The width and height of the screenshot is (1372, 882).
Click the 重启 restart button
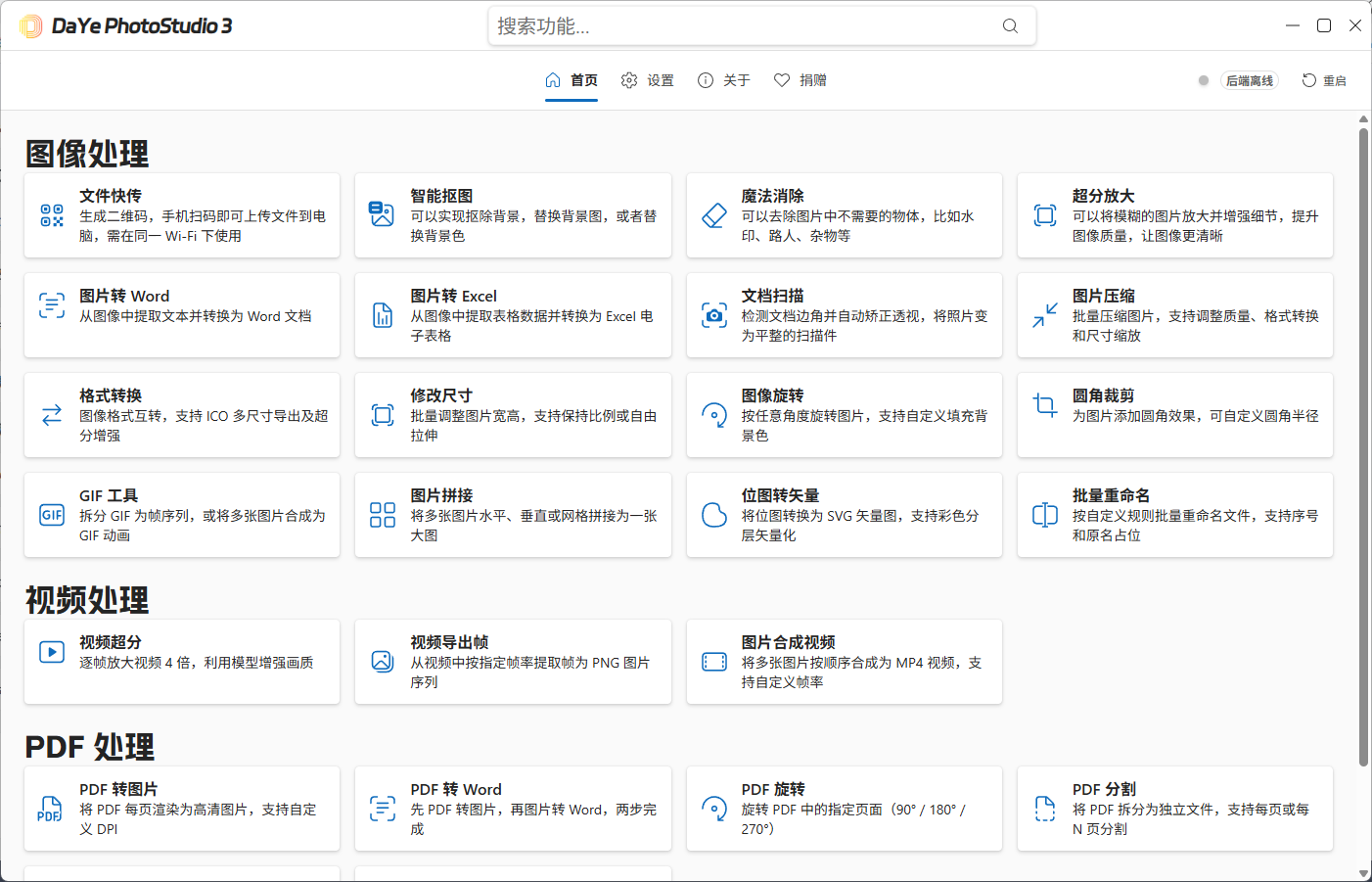[1324, 80]
